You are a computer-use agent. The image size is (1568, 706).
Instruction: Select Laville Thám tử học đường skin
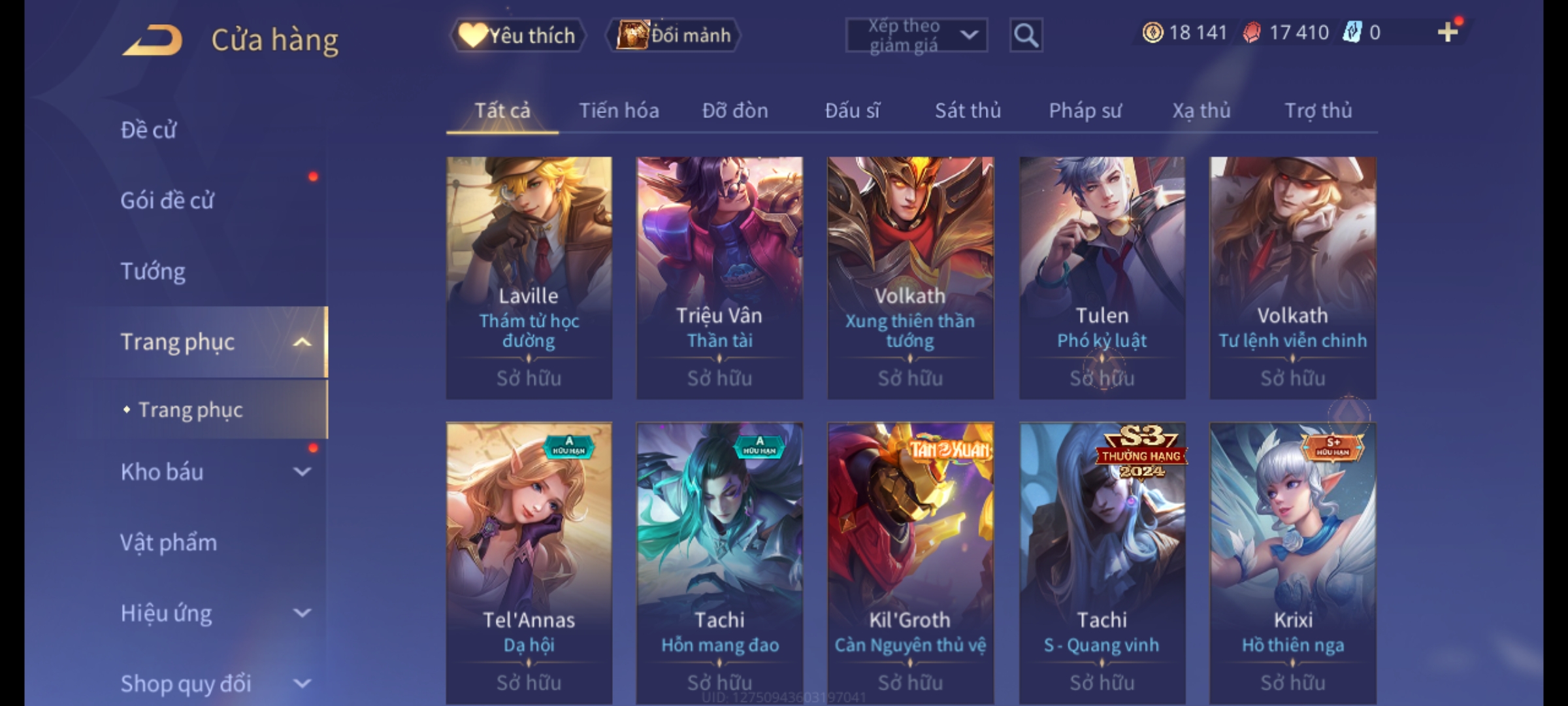[529, 277]
